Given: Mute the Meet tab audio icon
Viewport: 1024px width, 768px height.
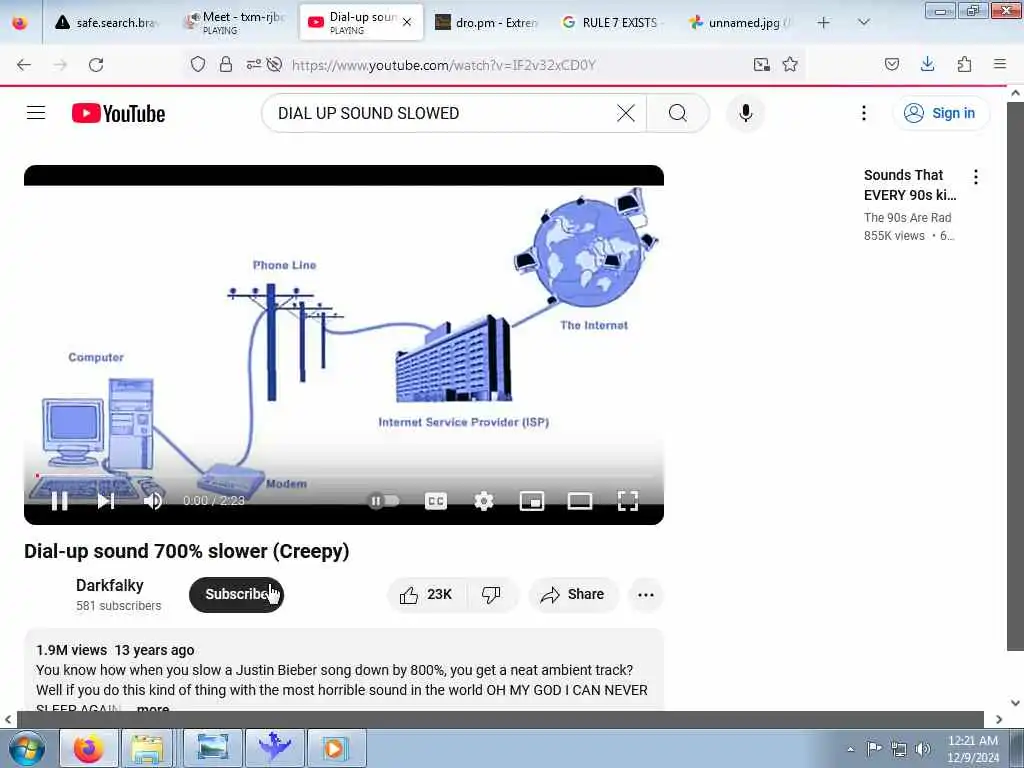Looking at the screenshot, I should coord(193,20).
